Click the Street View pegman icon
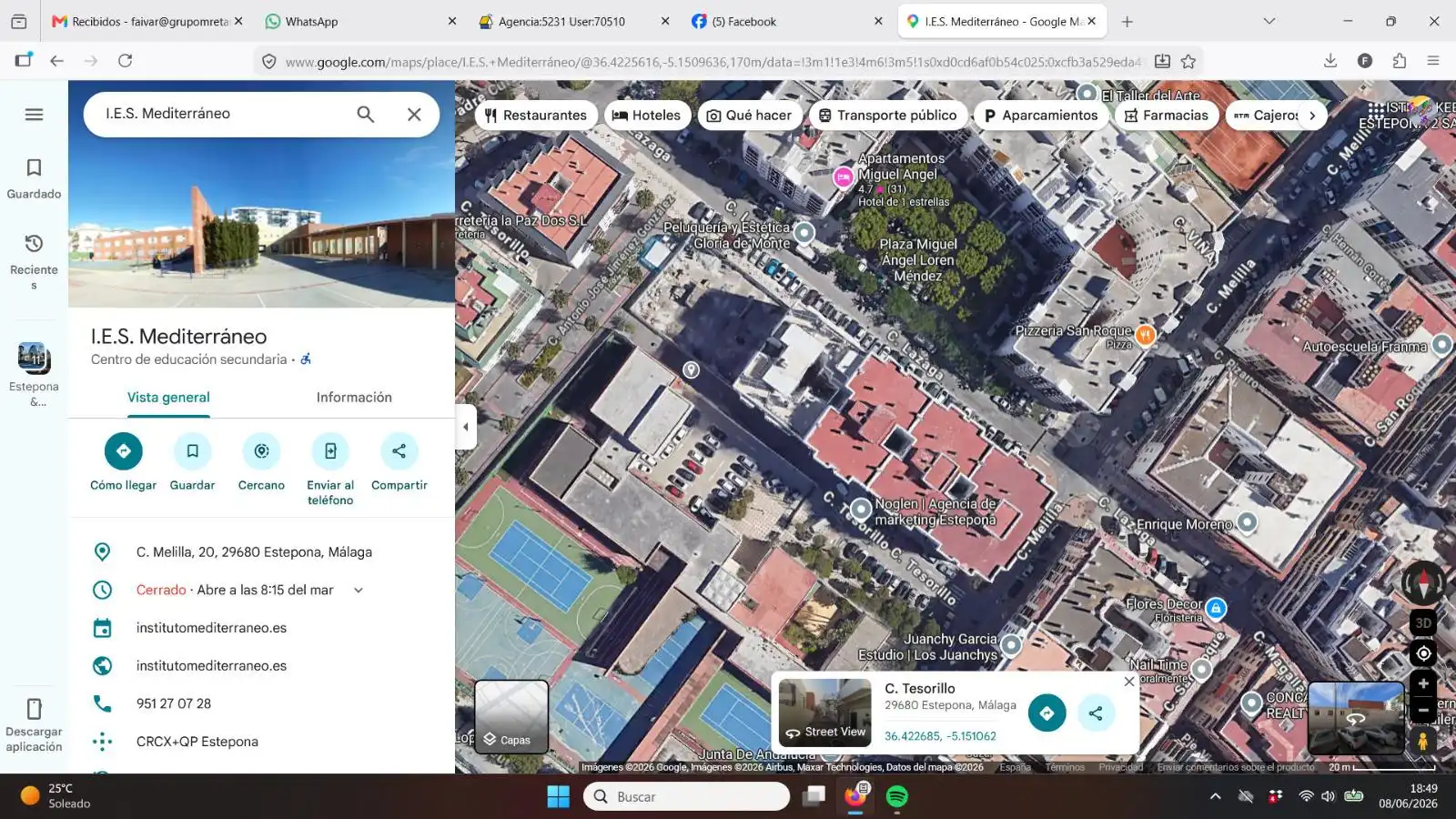Image resolution: width=1456 pixels, height=819 pixels. 1423,742
